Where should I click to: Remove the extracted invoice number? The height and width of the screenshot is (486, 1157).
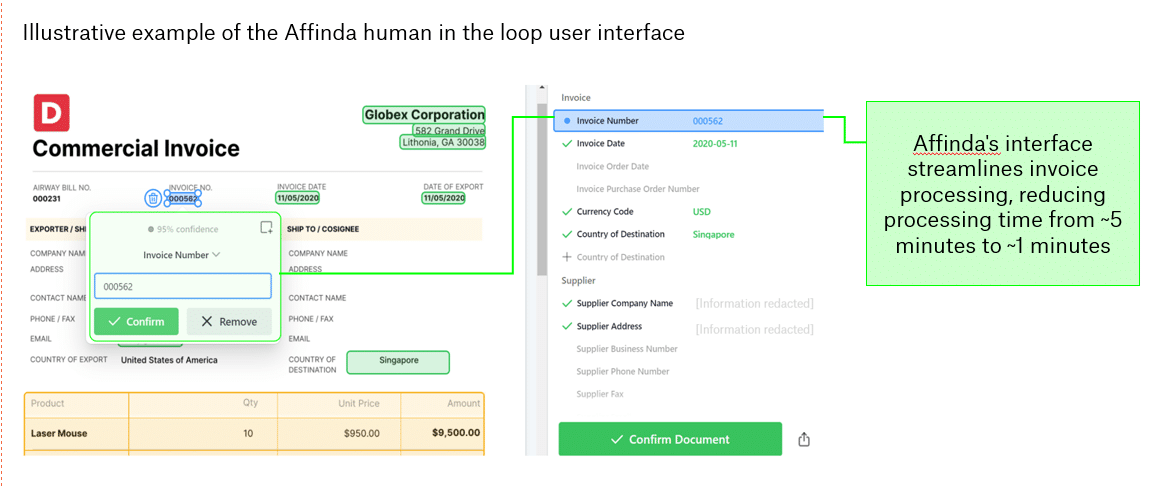[229, 322]
